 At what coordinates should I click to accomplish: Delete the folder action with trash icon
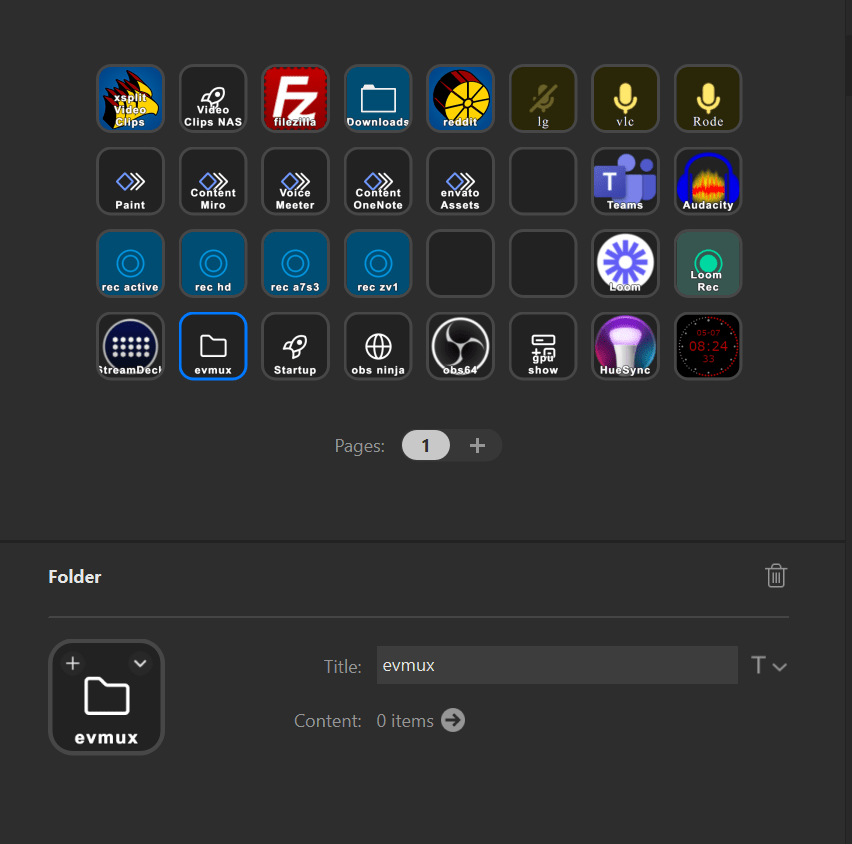(x=776, y=576)
